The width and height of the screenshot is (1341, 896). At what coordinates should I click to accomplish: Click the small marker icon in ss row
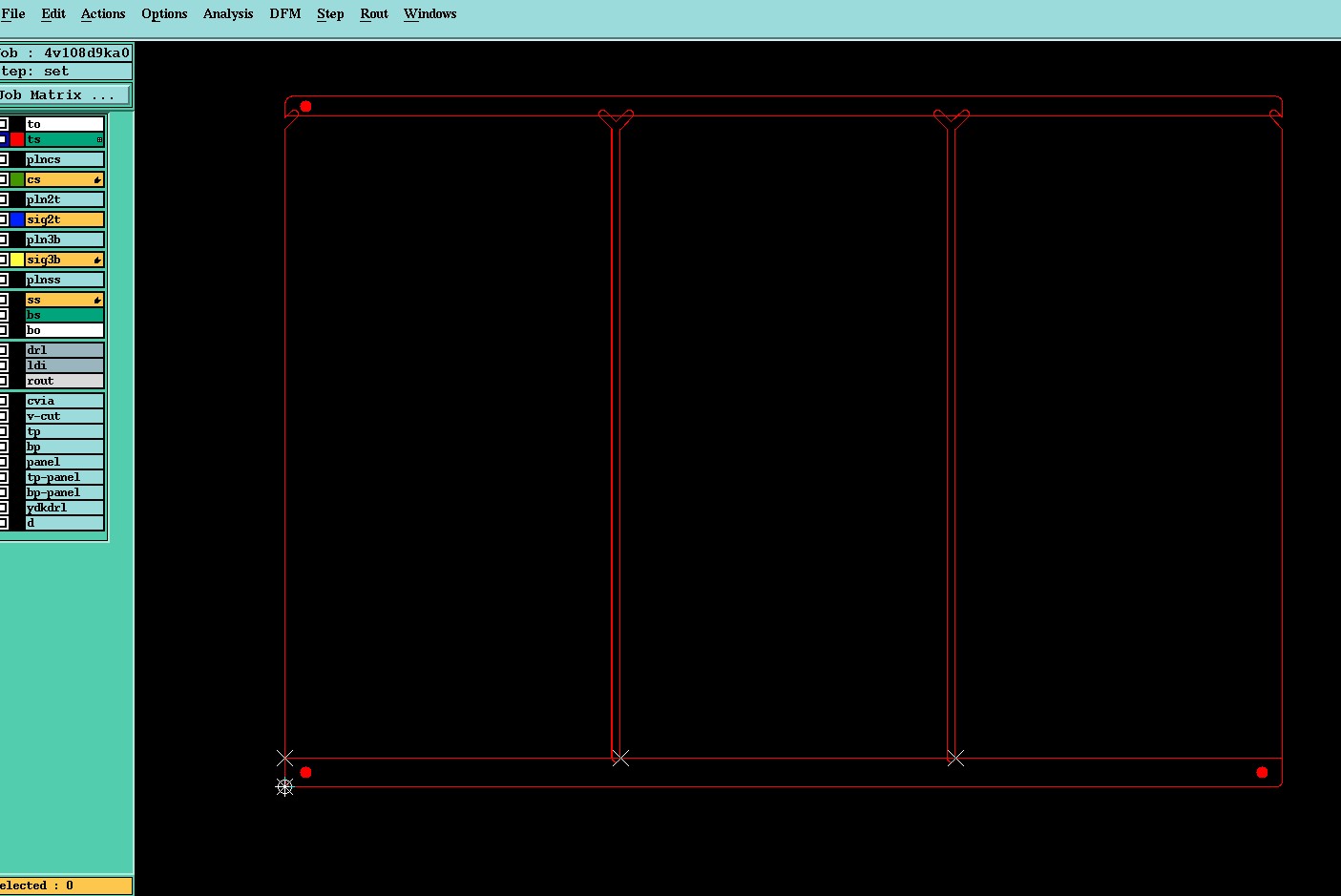[x=97, y=300]
